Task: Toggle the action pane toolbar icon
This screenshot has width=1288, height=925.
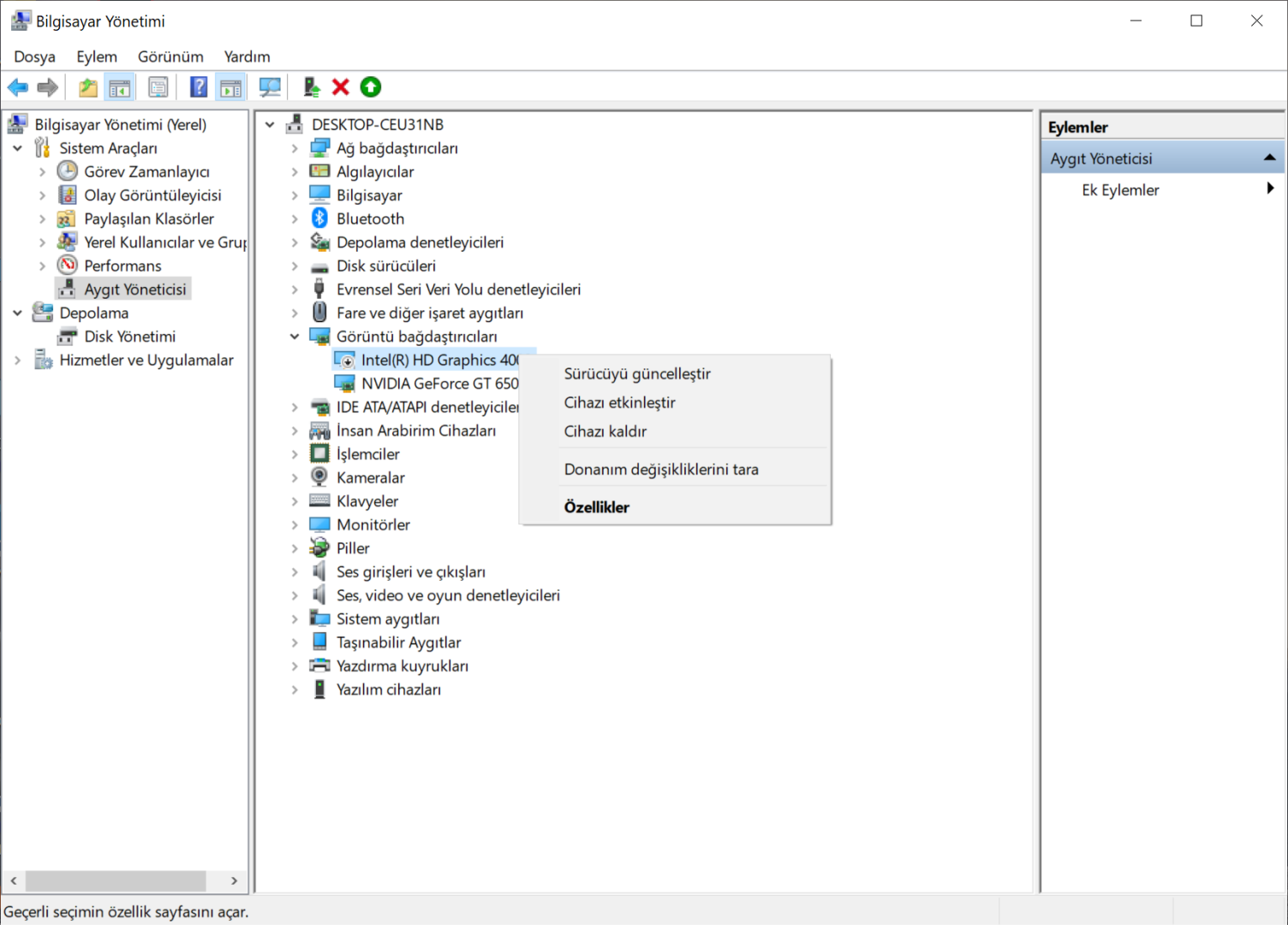Action: 231,87
